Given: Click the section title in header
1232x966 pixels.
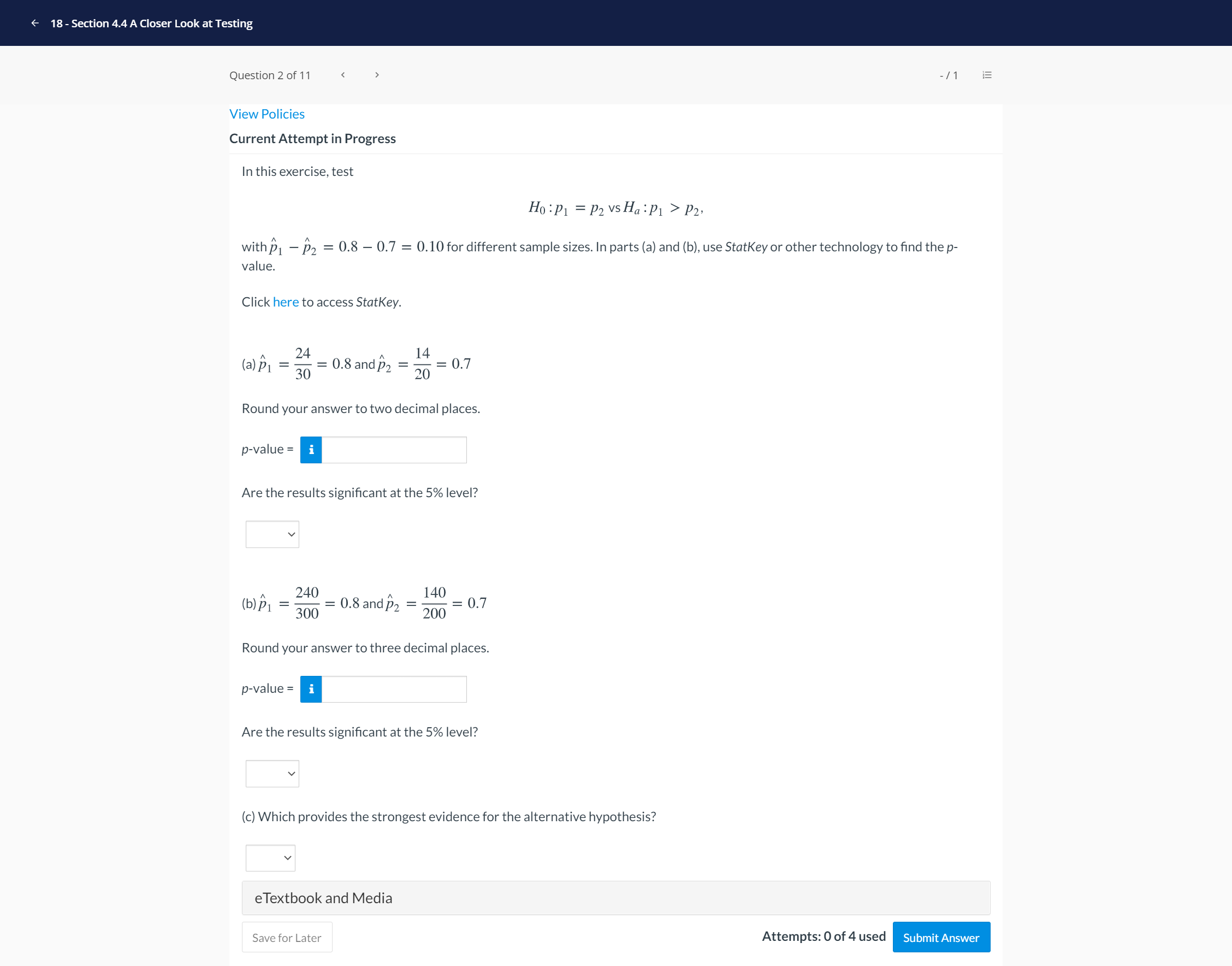Looking at the screenshot, I should [x=151, y=23].
